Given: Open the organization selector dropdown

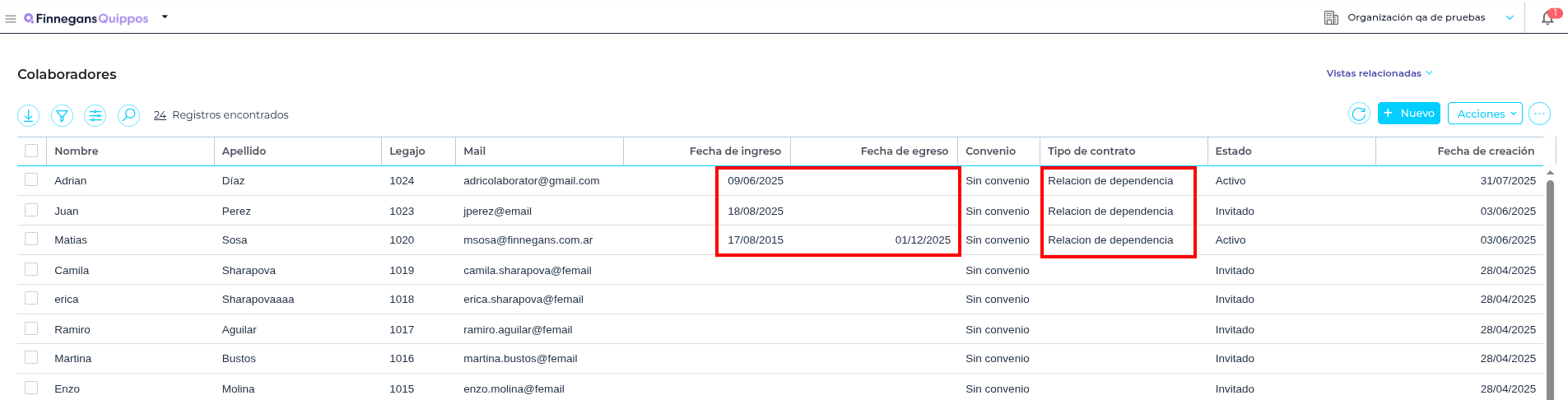Looking at the screenshot, I should coord(1509,17).
